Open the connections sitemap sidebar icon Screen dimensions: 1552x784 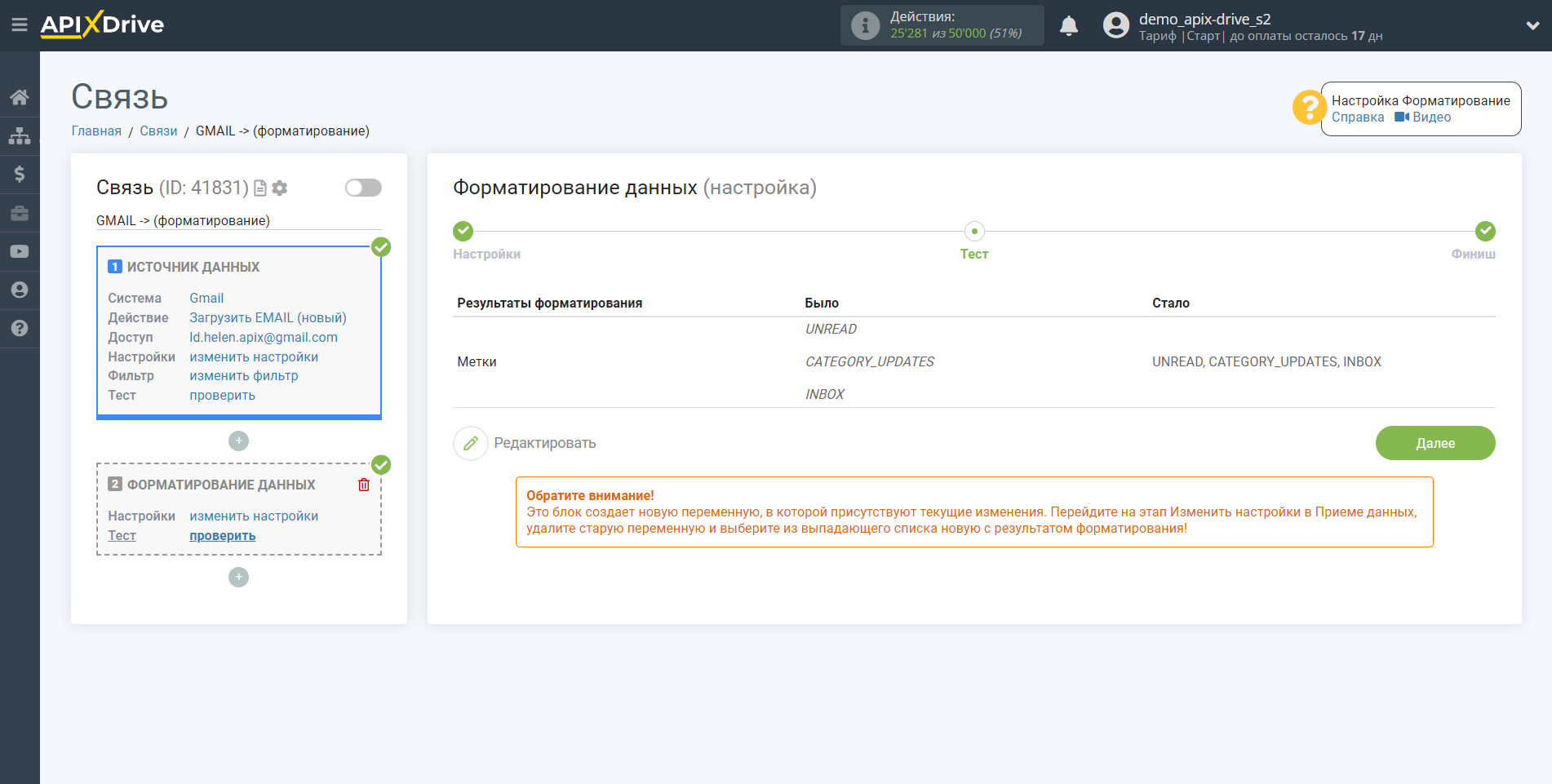(20, 135)
